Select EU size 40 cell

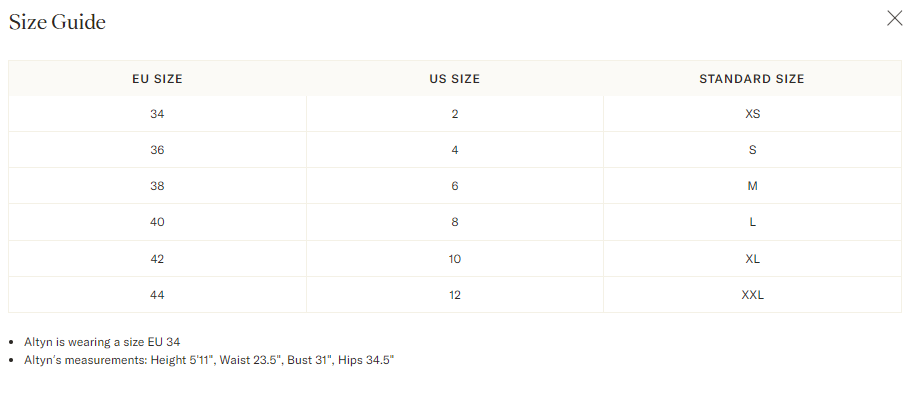coord(157,222)
